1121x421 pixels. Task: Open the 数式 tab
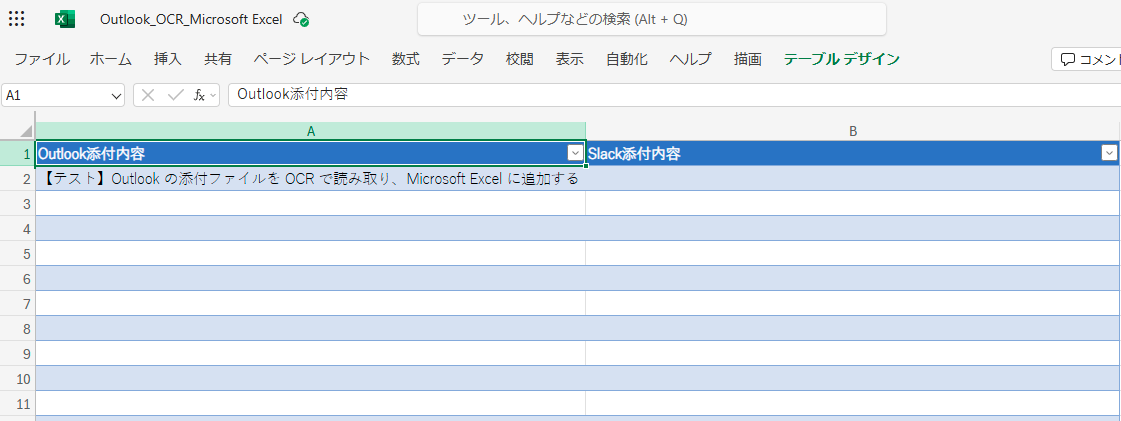405,59
